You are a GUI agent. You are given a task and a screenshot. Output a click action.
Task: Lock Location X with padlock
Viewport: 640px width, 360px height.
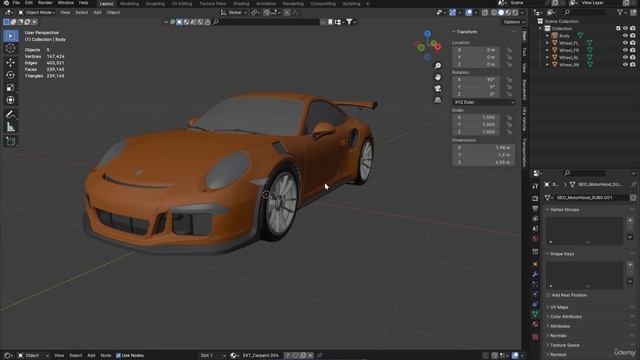(x=509, y=50)
